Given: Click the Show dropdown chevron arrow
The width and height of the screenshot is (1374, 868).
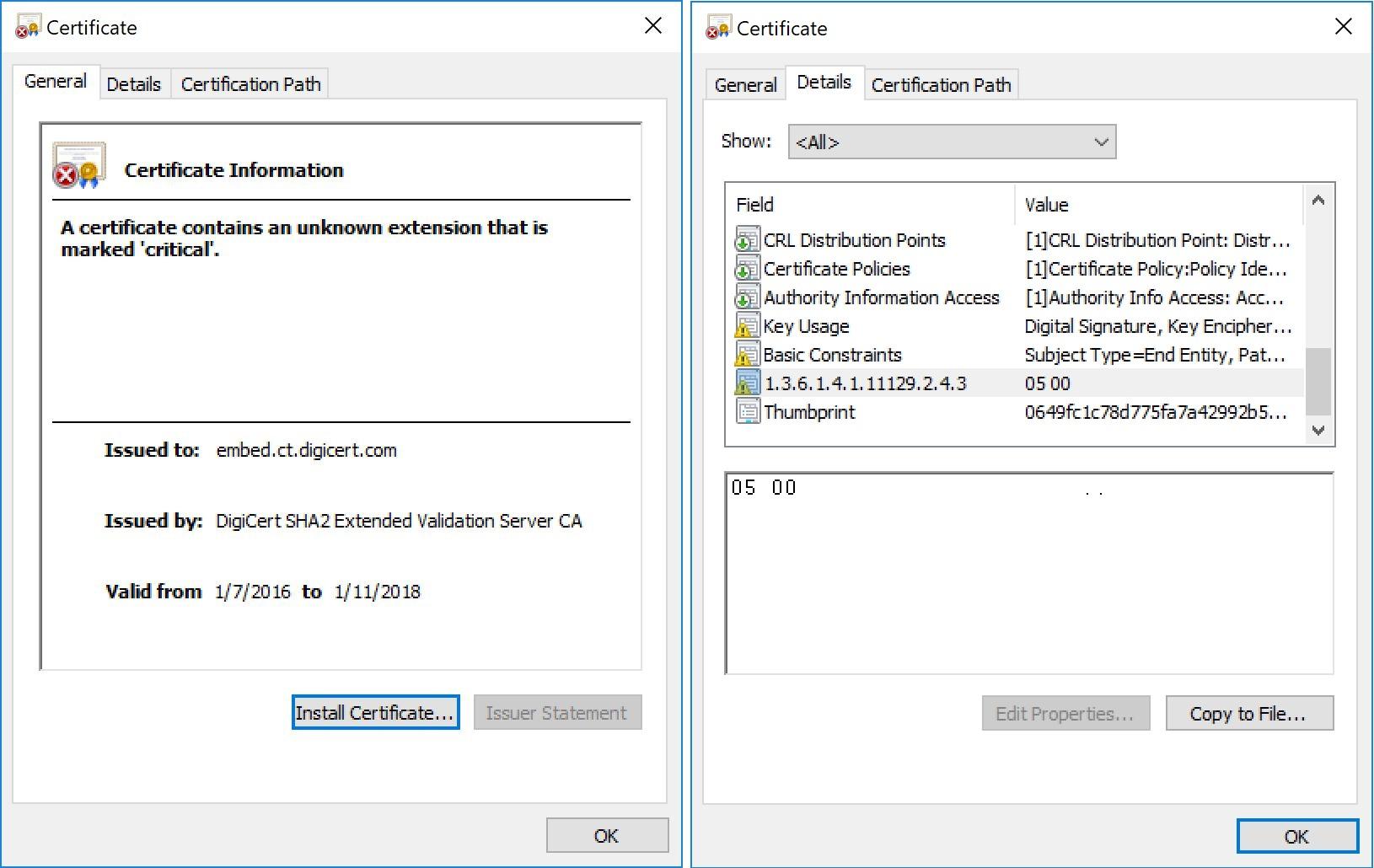Looking at the screenshot, I should coord(1101,142).
